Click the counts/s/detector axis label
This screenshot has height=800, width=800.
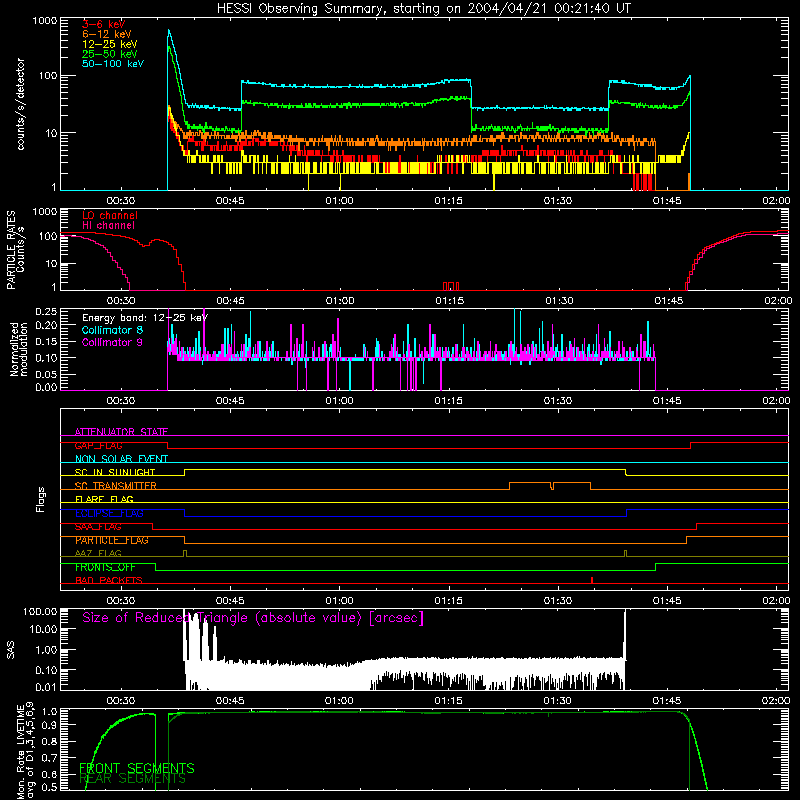point(20,104)
